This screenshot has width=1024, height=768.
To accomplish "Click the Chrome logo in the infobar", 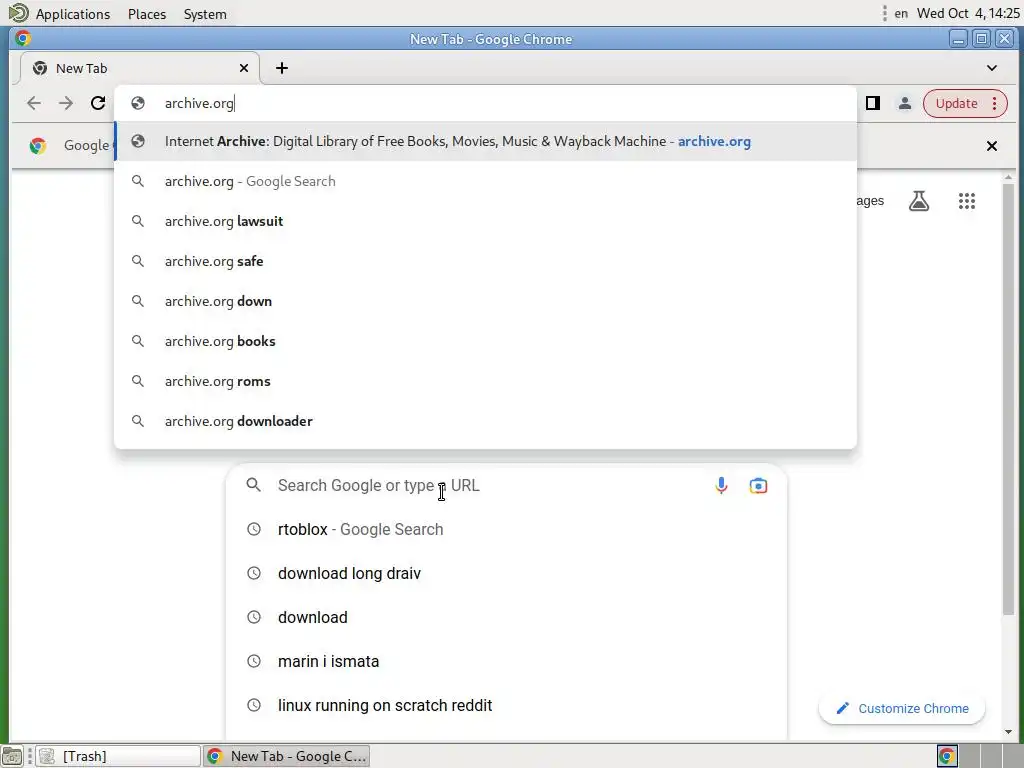I will pos(38,145).
